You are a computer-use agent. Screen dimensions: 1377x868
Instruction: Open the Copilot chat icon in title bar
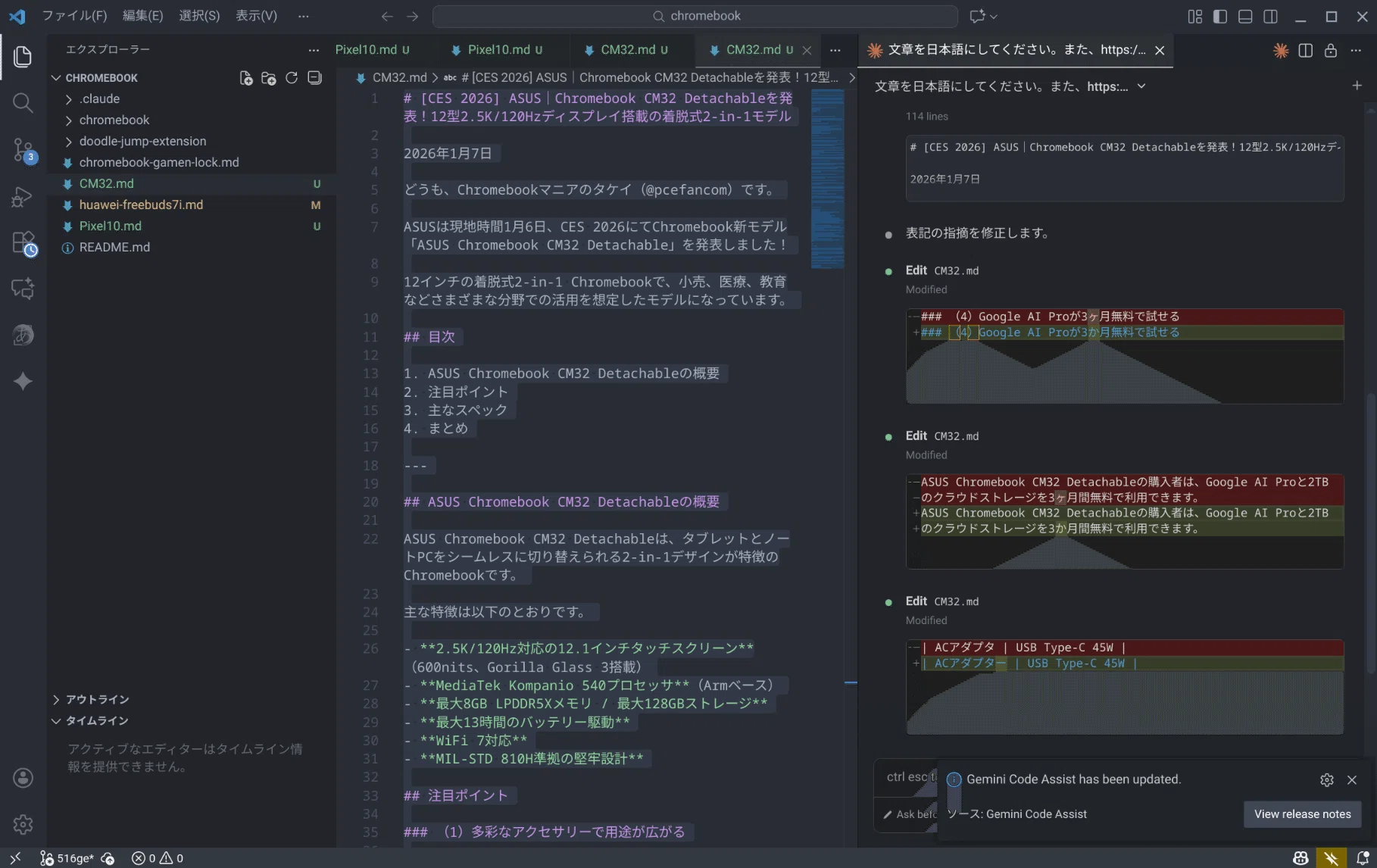click(977, 16)
